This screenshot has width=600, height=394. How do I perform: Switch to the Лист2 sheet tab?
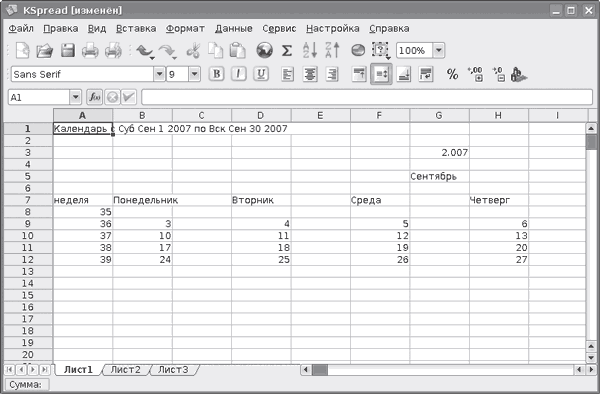click(125, 370)
